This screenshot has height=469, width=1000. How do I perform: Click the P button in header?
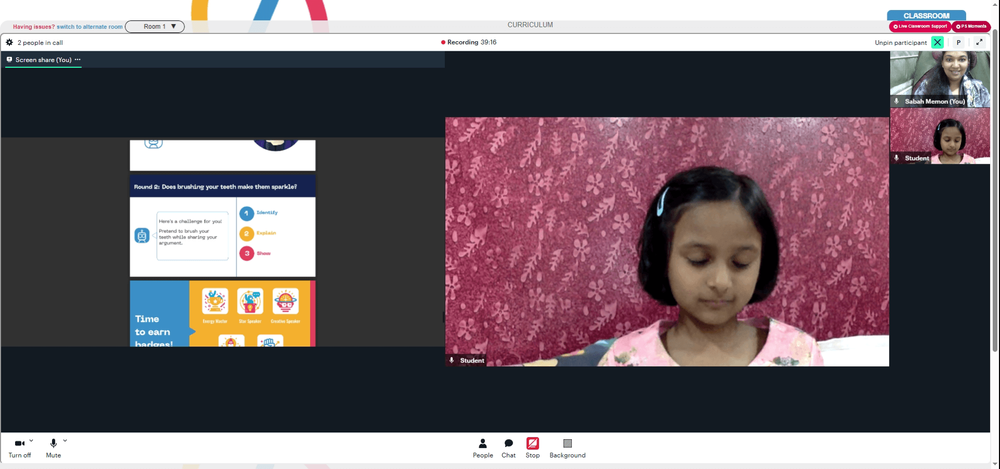[958, 43]
